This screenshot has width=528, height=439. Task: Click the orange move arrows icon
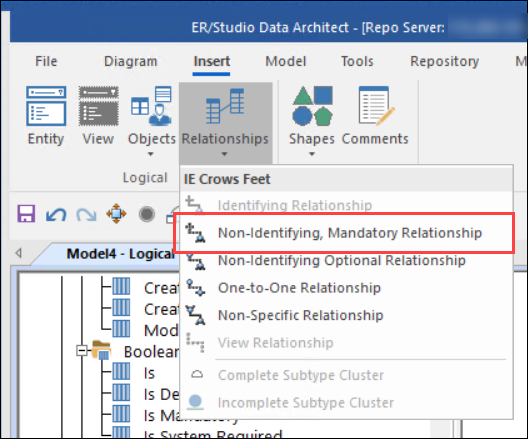click(x=116, y=213)
